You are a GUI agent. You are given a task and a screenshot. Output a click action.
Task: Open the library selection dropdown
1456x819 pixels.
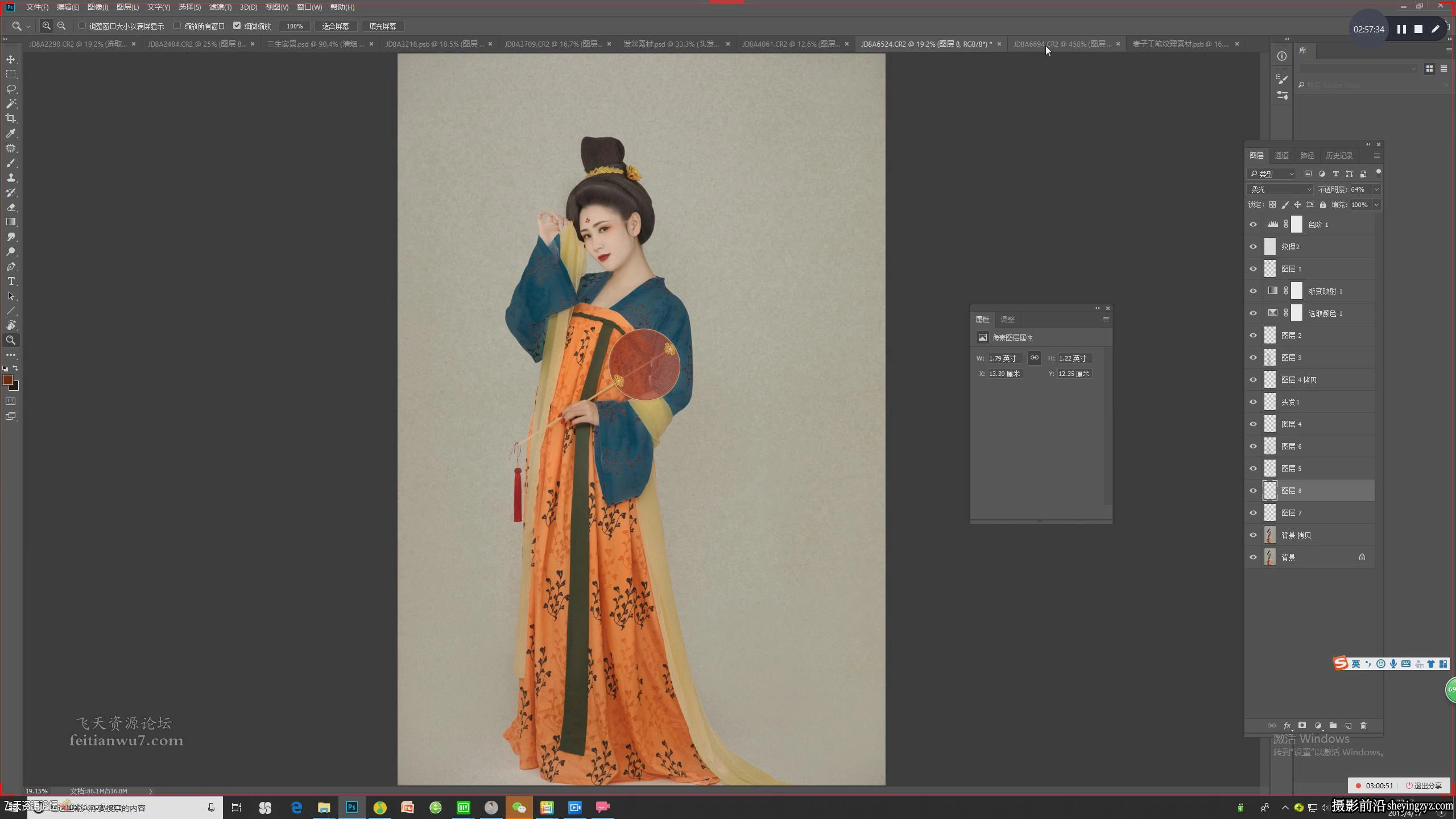1358,68
